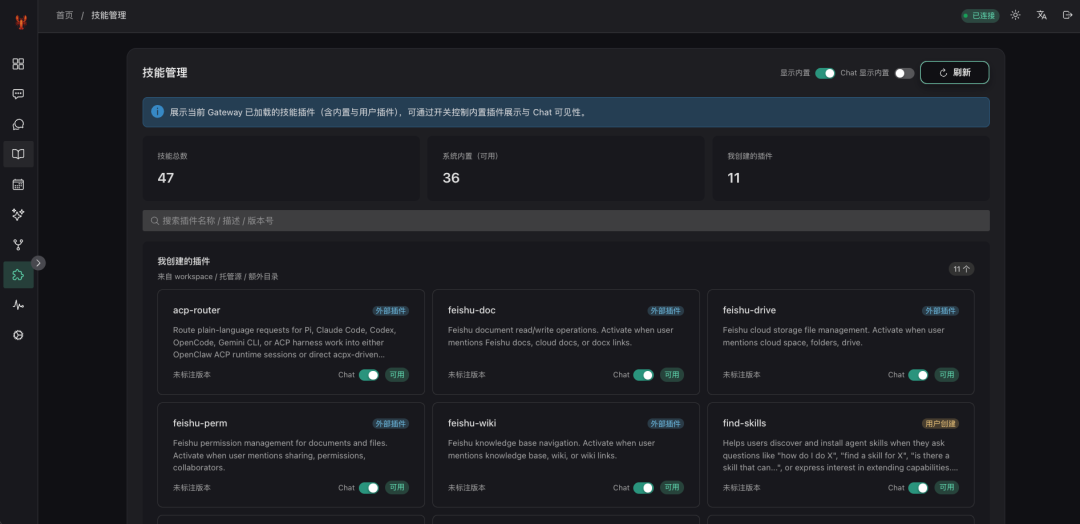This screenshot has width=1080, height=524.
Task: Click the 外部插件 tag on feishu-wiki
Action: [x=665, y=424]
